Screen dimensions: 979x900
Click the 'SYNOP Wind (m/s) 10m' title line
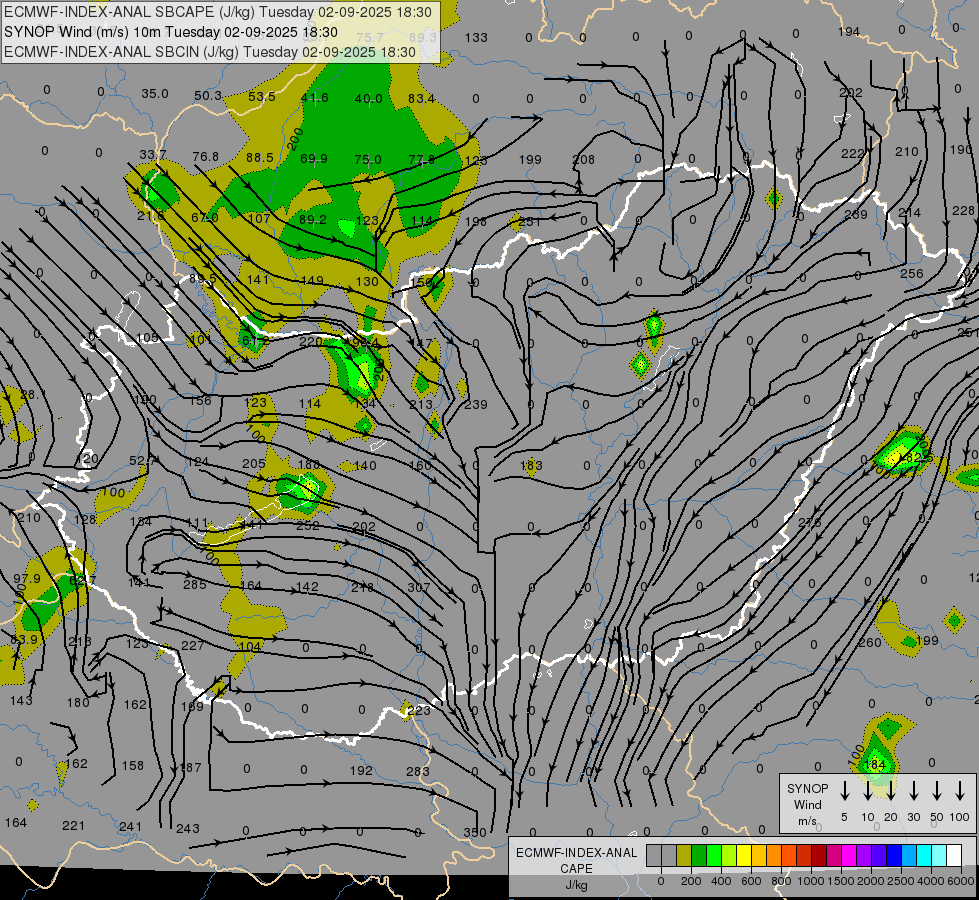point(170,32)
